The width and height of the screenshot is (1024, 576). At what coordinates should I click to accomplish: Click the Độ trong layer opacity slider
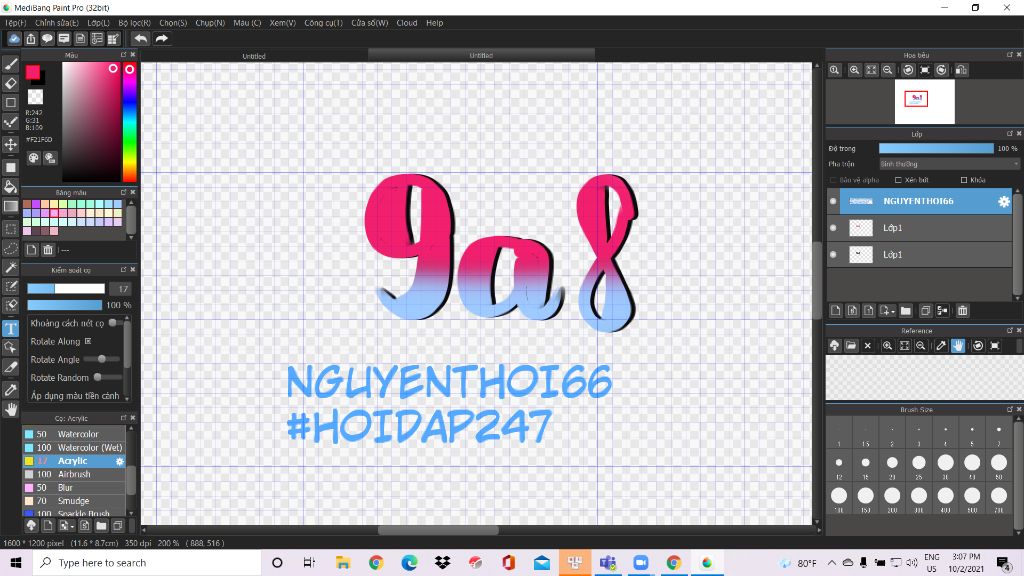coord(936,148)
